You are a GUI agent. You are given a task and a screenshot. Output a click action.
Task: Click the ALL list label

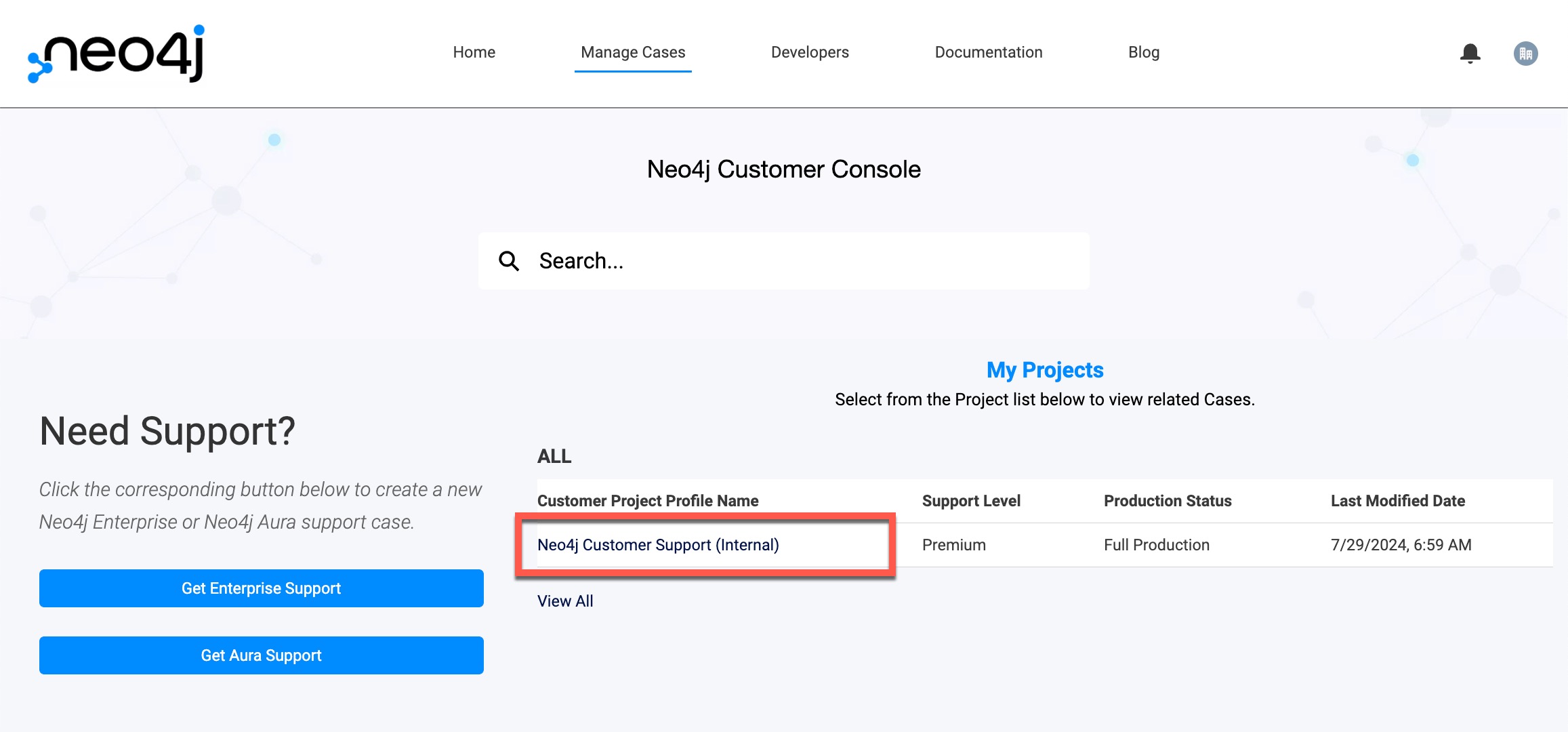[x=554, y=456]
